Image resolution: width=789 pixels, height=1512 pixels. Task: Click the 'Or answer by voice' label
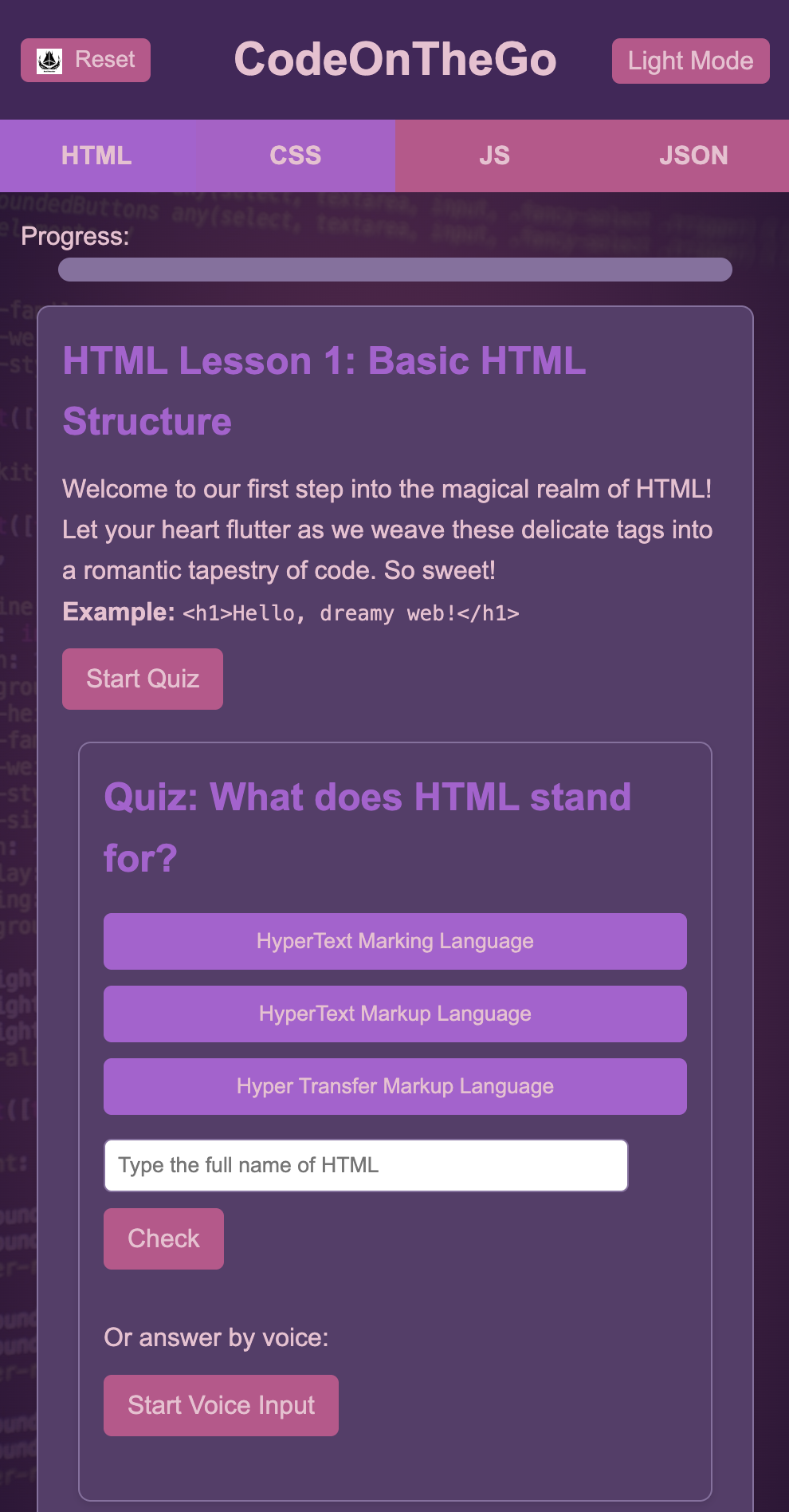217,1337
